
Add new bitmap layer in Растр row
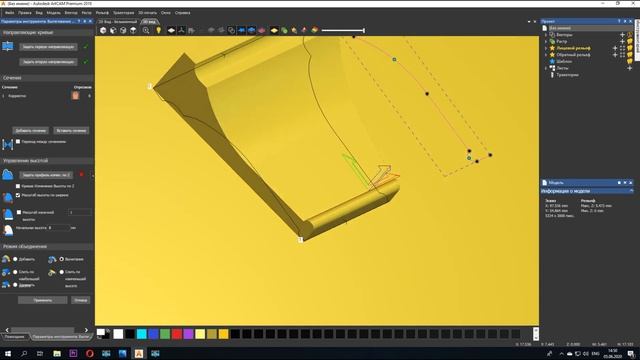(x=622, y=41)
